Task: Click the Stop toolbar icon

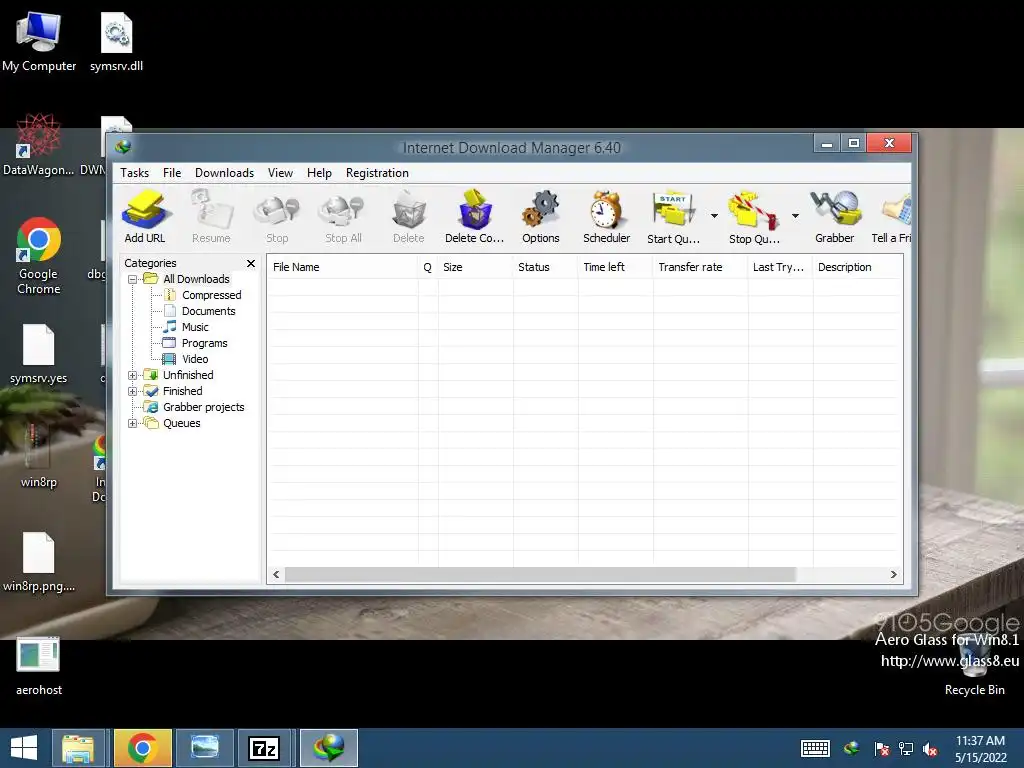Action: coord(277,216)
